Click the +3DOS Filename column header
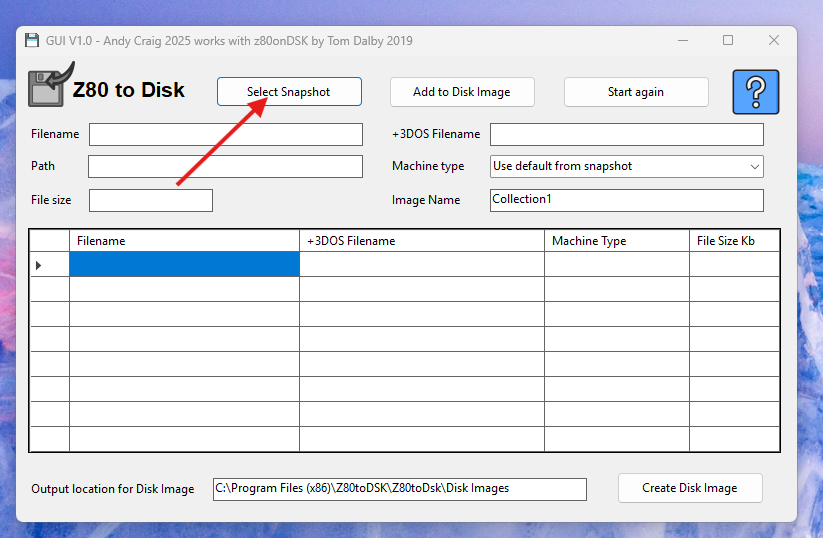823x538 pixels. 421,241
